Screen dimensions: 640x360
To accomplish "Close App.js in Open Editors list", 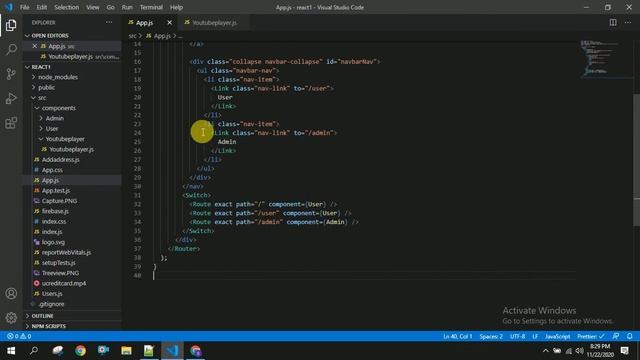I will 35,46.
